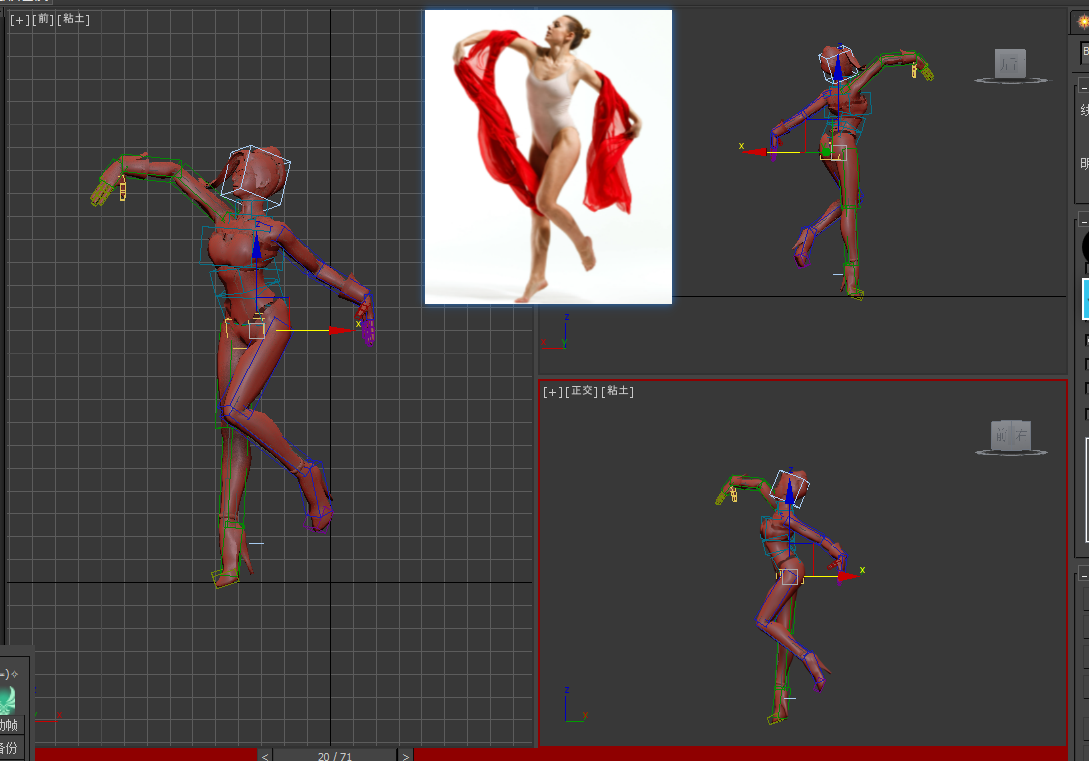Click the black circle in the command panel
1089x761 pixels.
(1085, 246)
